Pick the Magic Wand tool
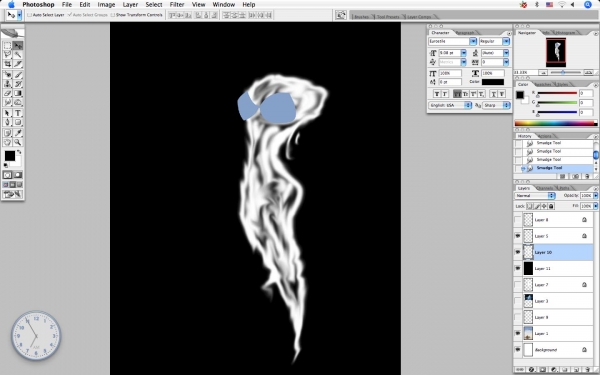600x375 pixels. coord(18,55)
